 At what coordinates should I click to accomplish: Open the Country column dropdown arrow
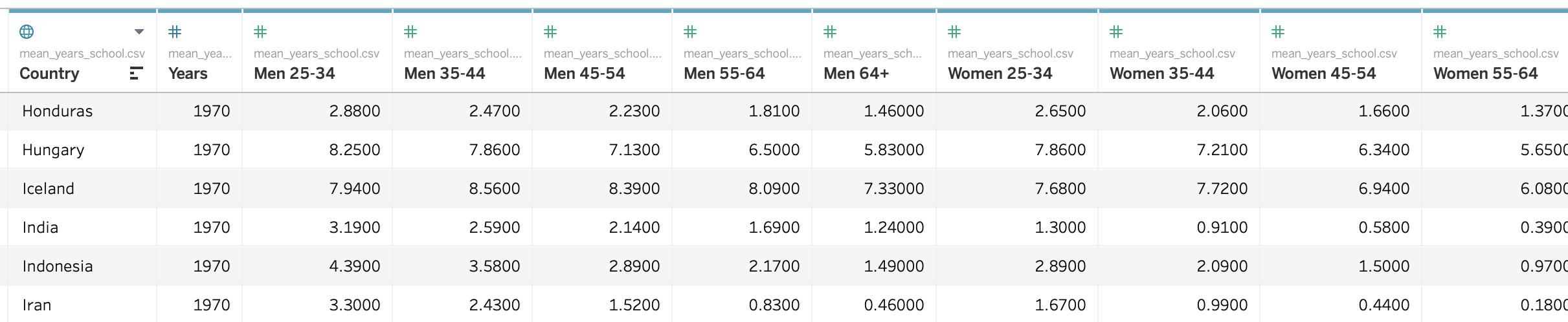[x=139, y=32]
